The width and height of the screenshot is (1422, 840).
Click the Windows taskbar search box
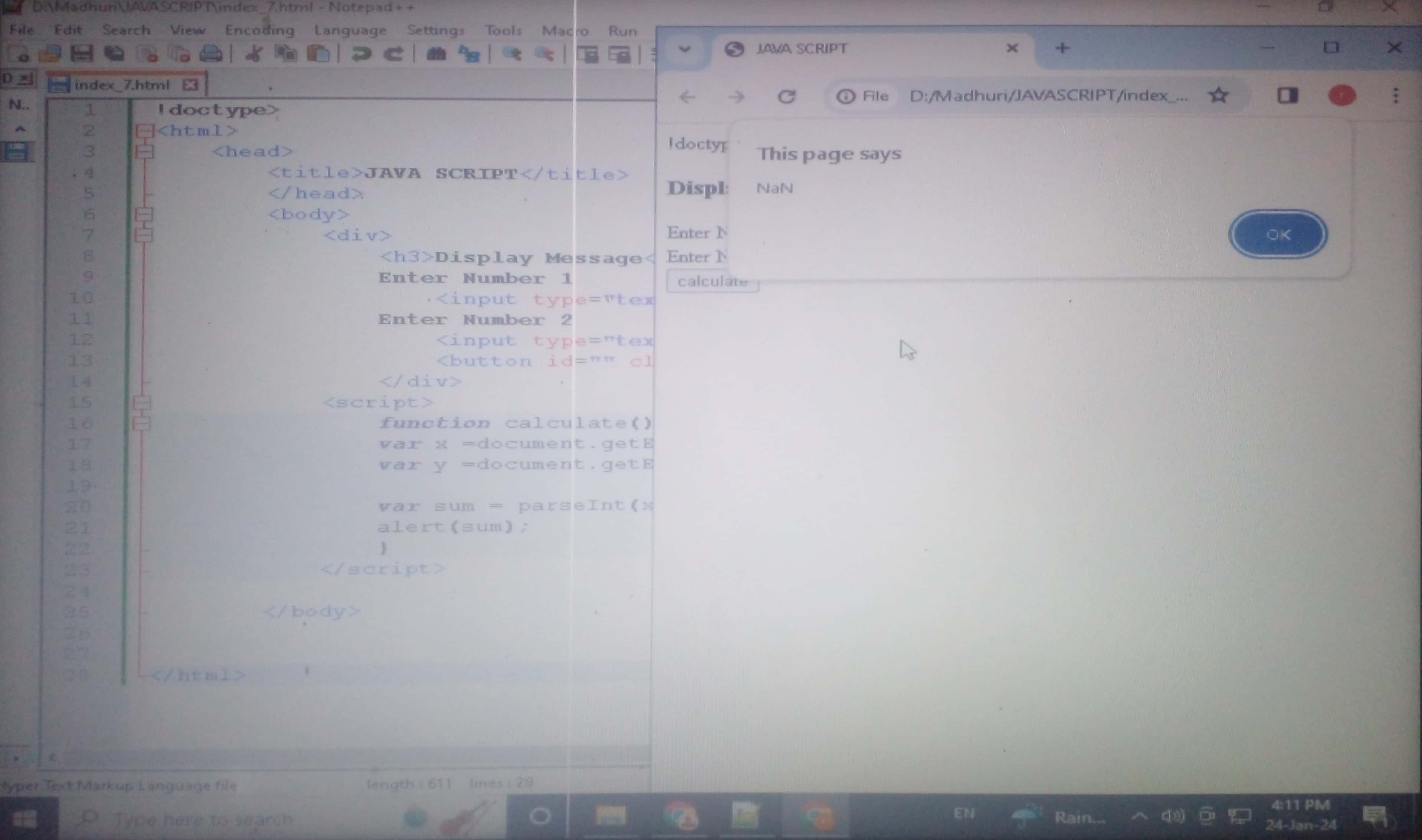[x=204, y=818]
